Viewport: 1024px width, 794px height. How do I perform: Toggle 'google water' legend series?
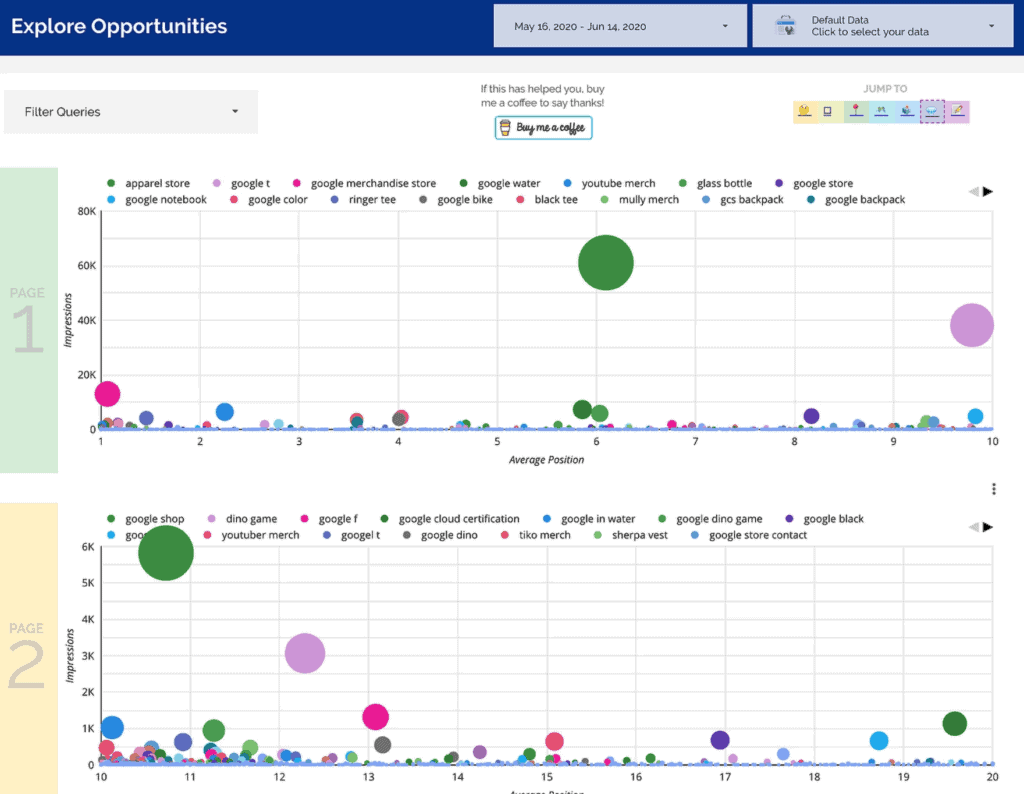(500, 183)
